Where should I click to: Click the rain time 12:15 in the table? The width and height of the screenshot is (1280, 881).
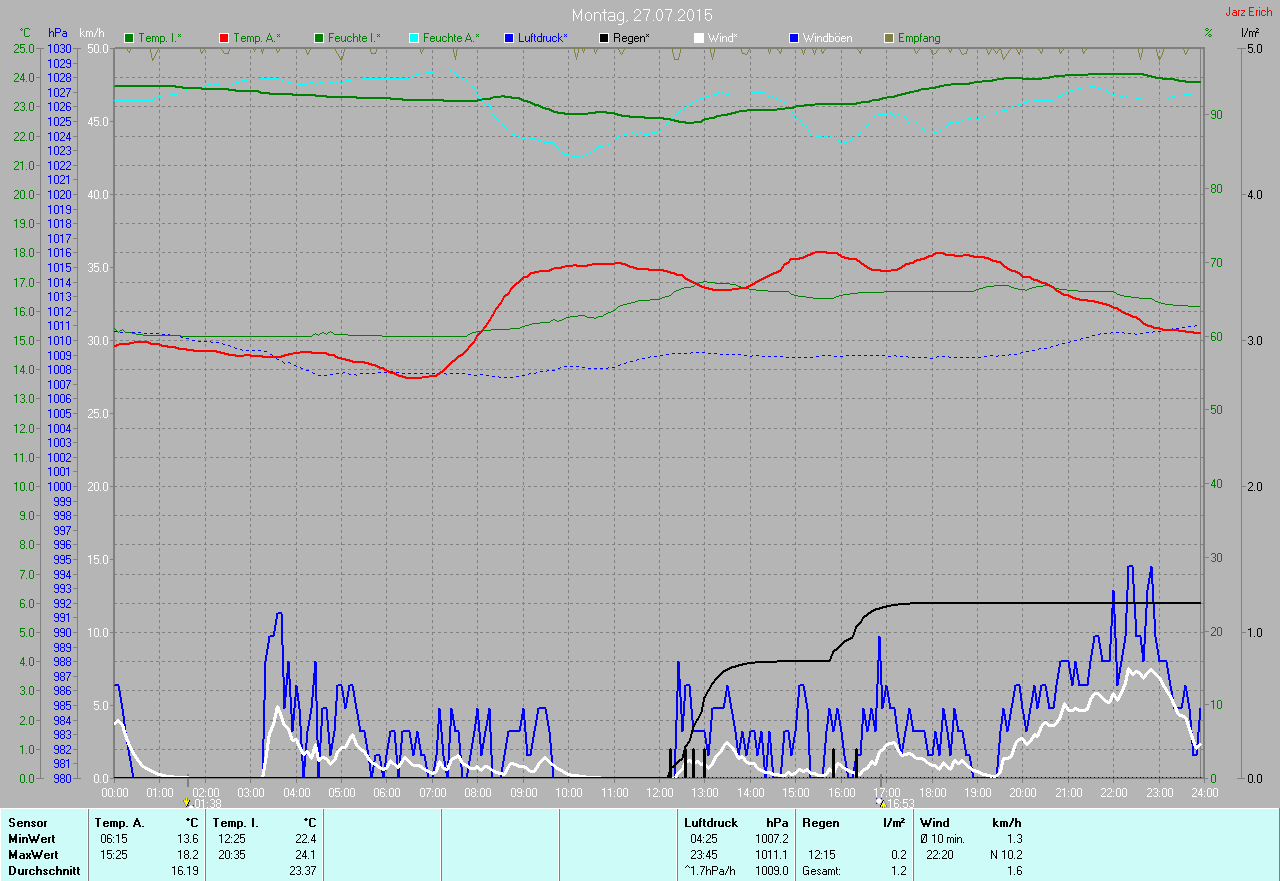click(x=822, y=855)
